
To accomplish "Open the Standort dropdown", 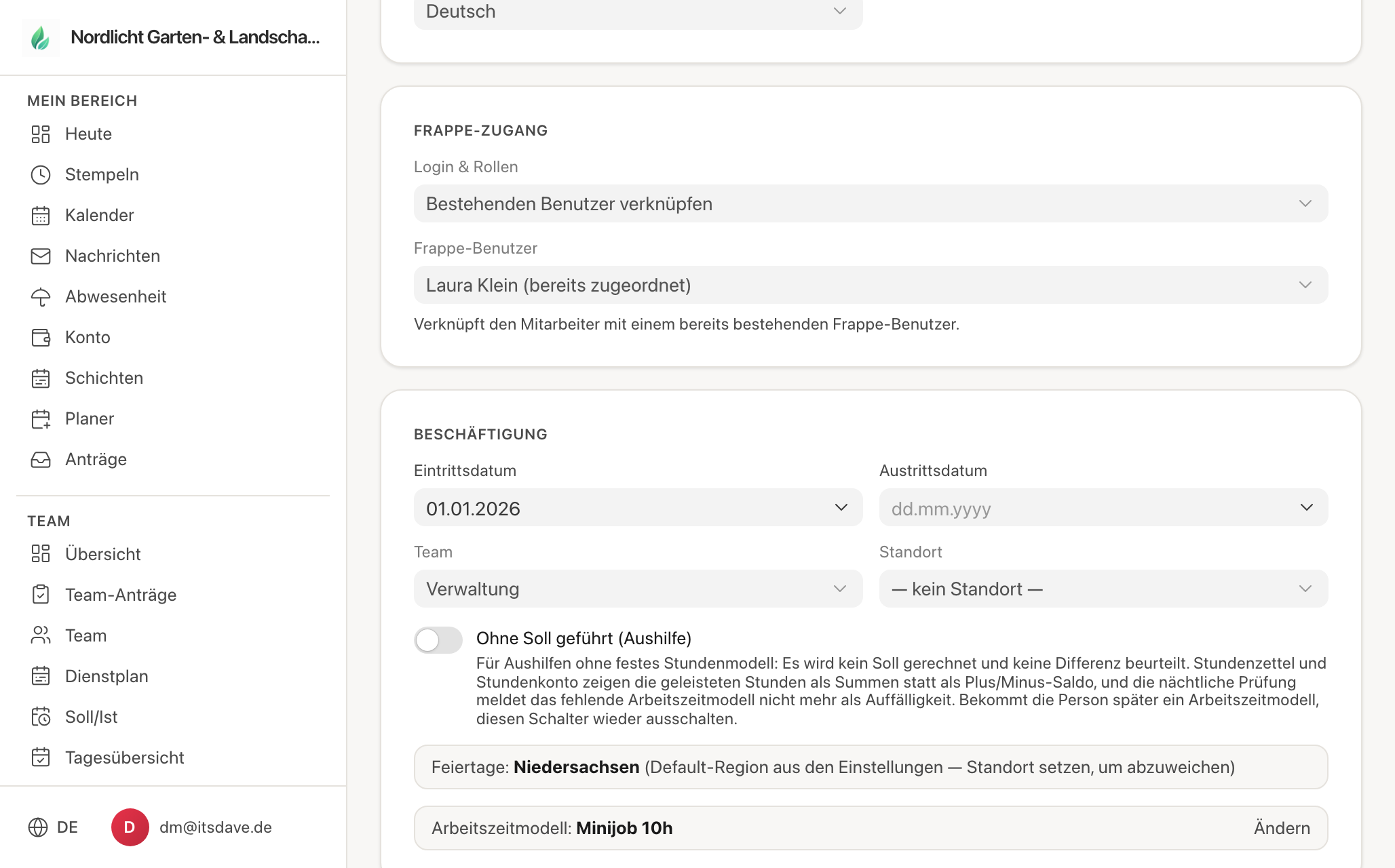I will tap(1104, 589).
